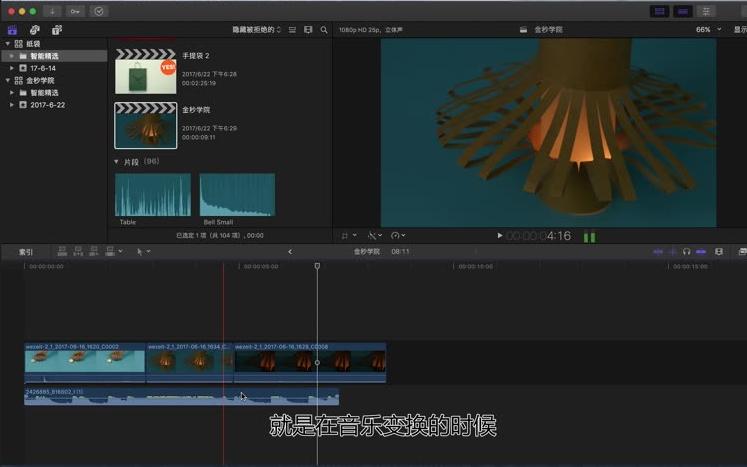Select the 17-6-14 event row
The image size is (747, 467).
tap(54, 68)
